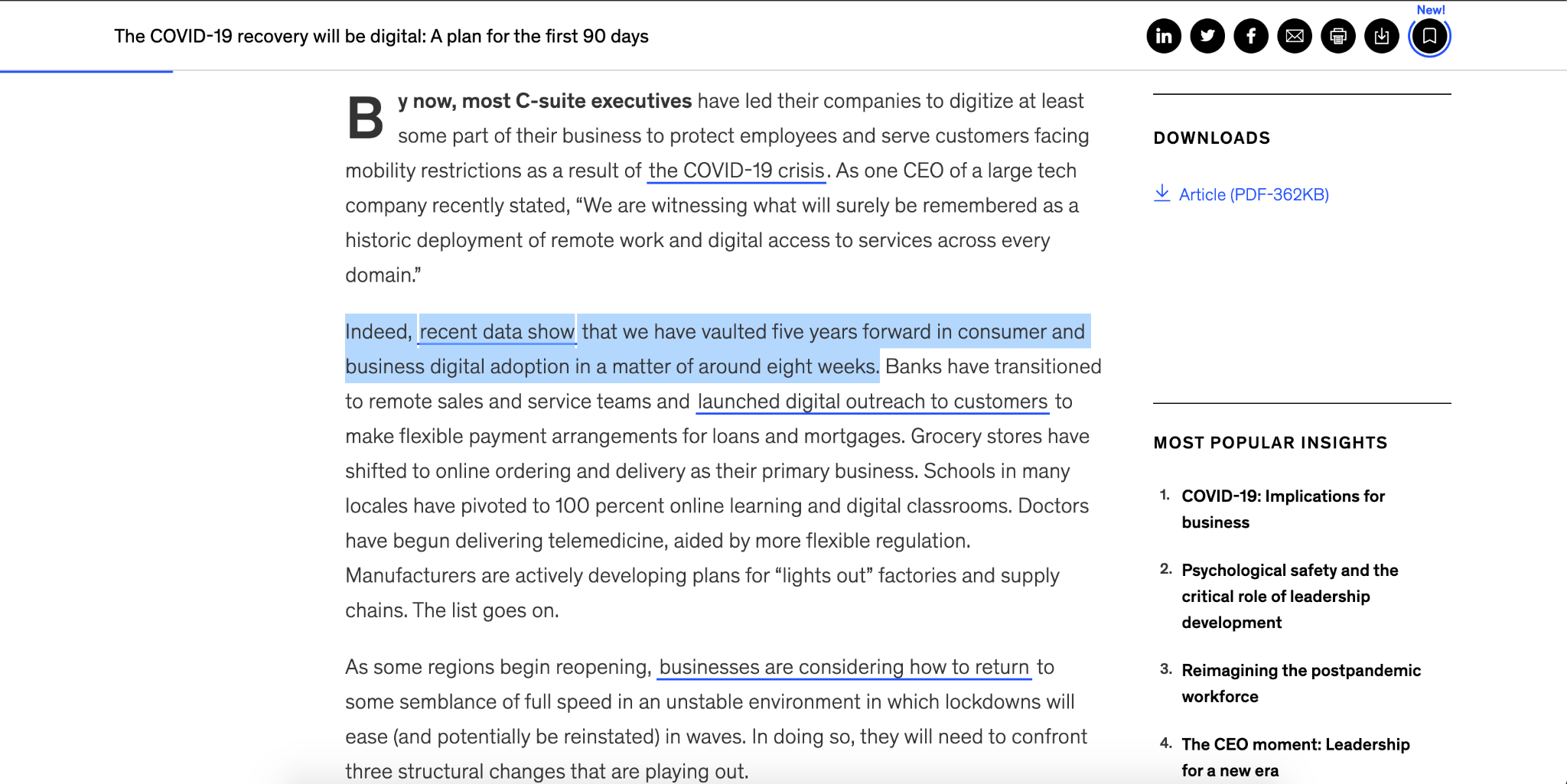Share article on LinkedIn
The width and height of the screenshot is (1567, 784).
coord(1164,36)
